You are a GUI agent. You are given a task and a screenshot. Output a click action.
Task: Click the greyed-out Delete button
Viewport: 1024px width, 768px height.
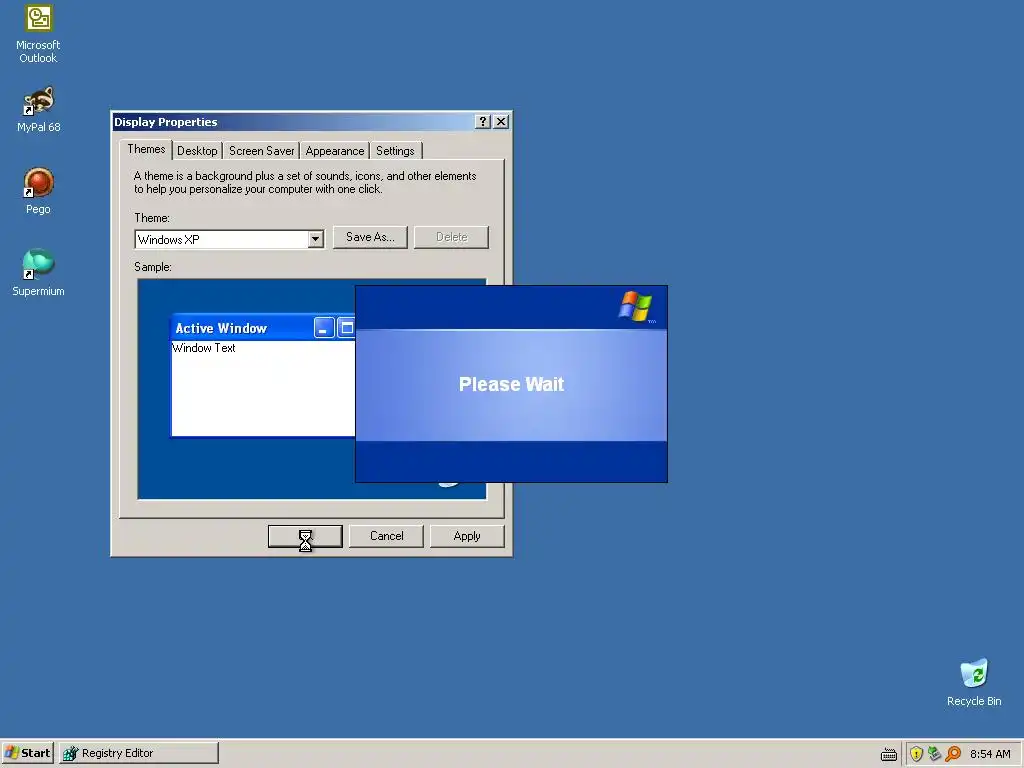451,237
